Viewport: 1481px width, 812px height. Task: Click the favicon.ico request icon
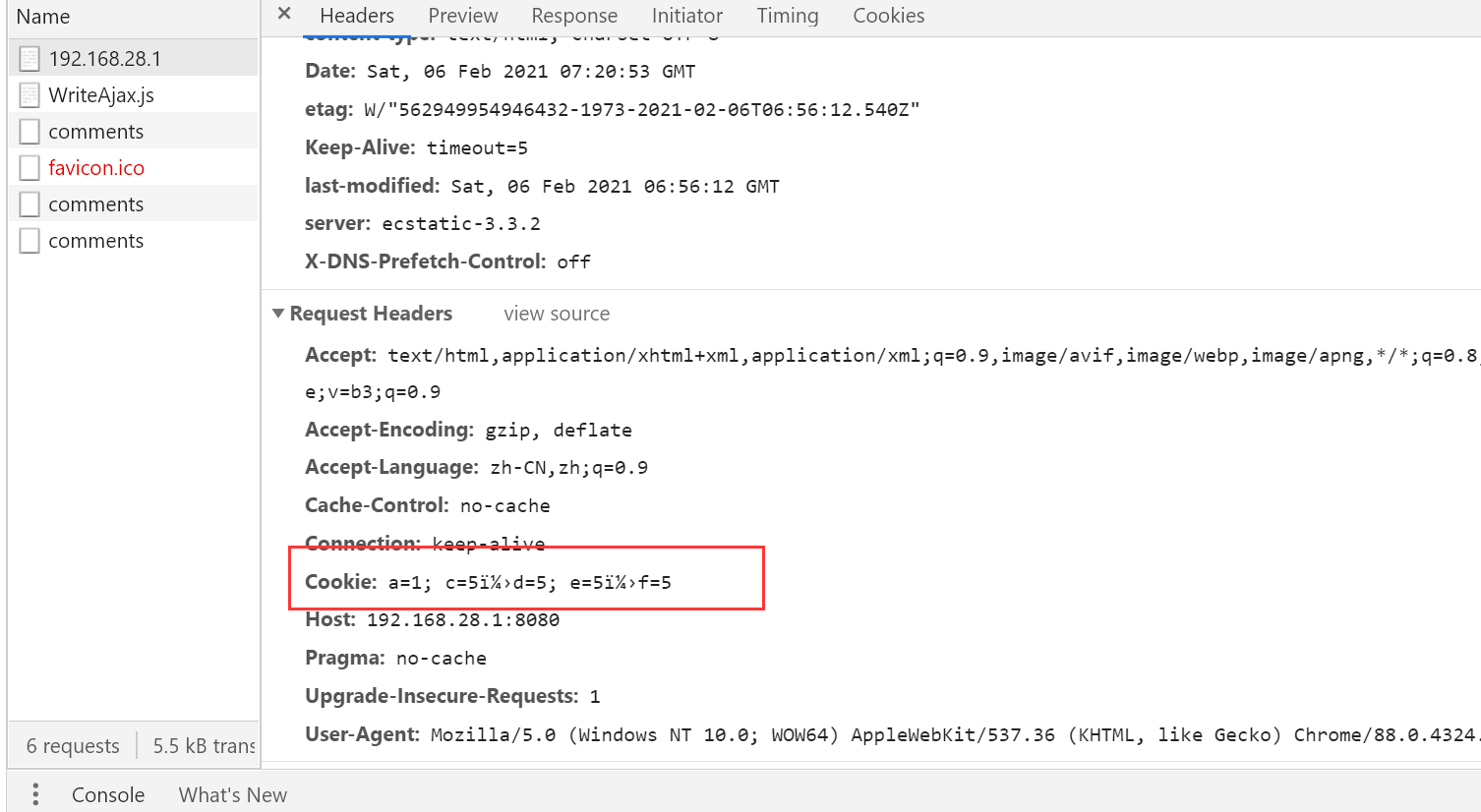click(30, 168)
